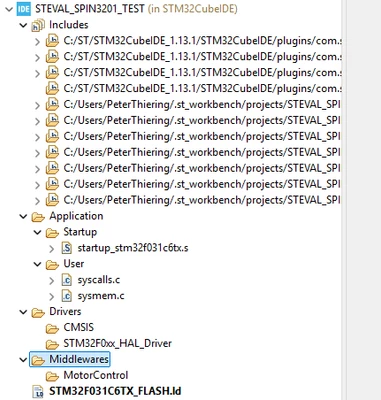Select the STM32F031C6TX_FLASH.ld file name

115,391
